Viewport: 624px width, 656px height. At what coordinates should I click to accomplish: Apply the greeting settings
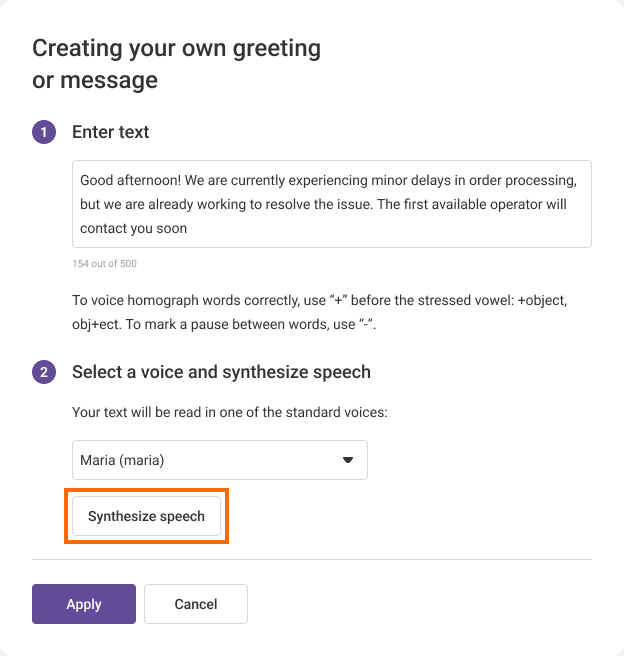tap(84, 604)
